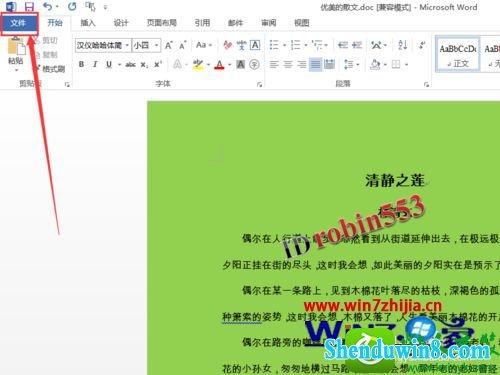The width and height of the screenshot is (500, 375).
Task: Open the Change Case Aa dropdown
Action: 204,45
